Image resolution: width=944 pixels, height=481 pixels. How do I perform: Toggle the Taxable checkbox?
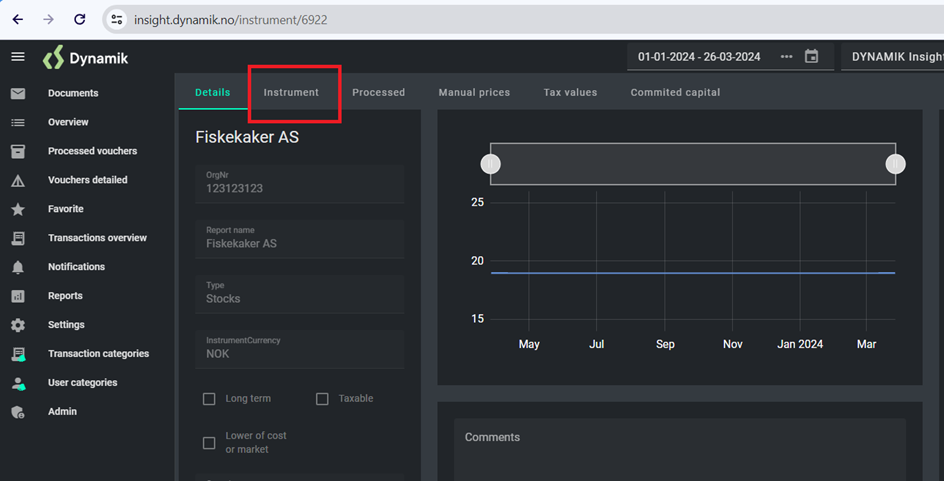(x=322, y=399)
